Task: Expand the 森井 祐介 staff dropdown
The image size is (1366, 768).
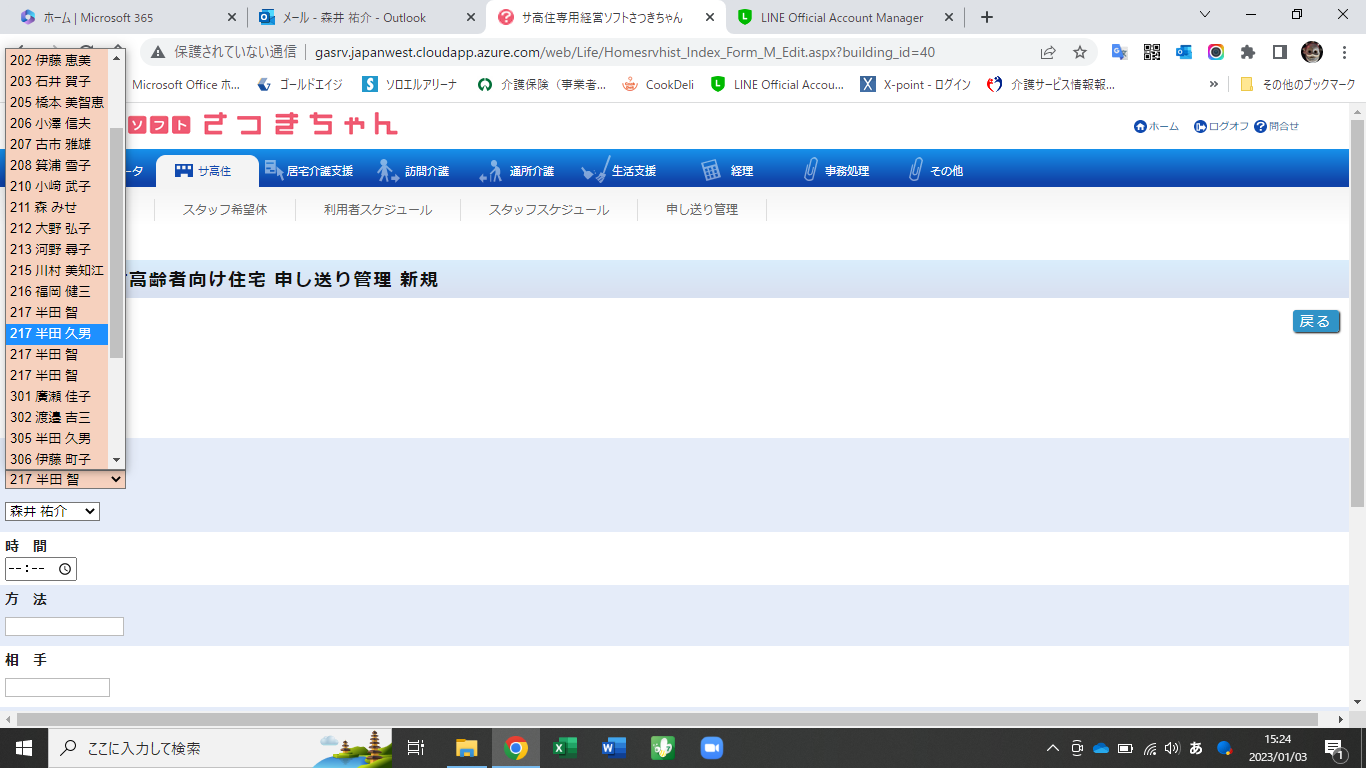Action: (x=52, y=511)
